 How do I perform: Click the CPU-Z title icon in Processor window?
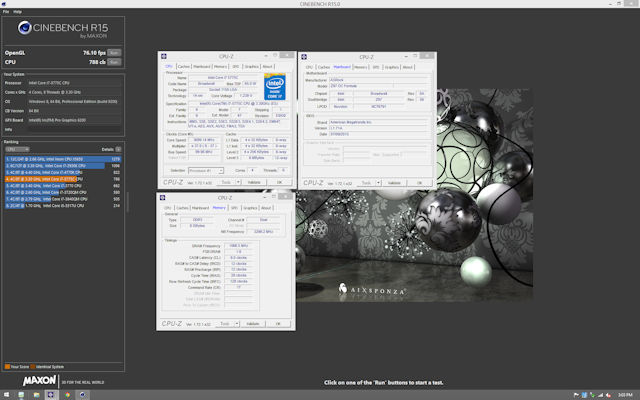pyautogui.click(x=164, y=56)
